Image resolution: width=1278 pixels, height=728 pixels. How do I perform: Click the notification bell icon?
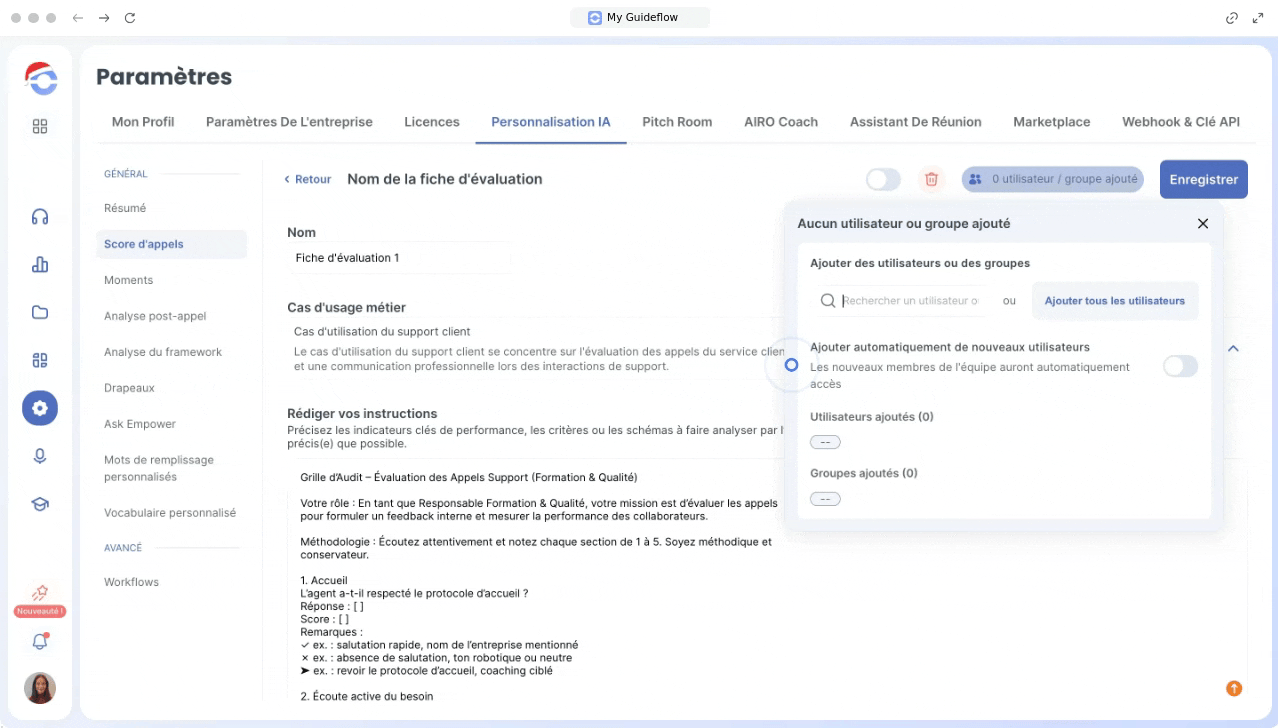(40, 642)
